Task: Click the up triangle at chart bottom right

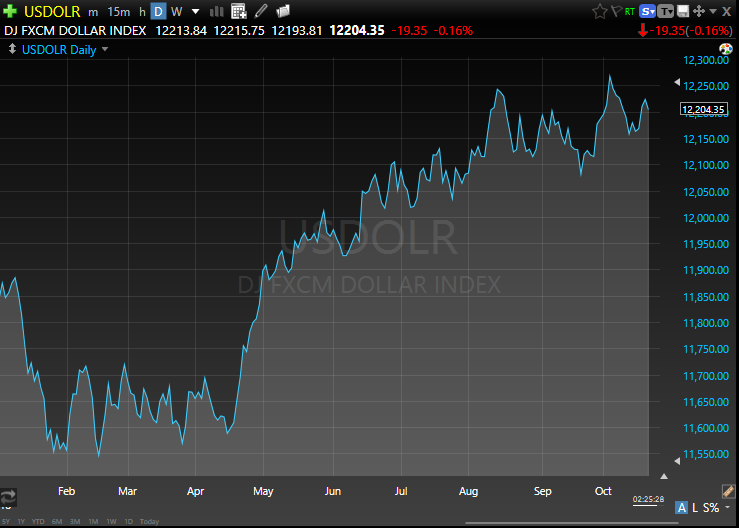Action: (x=664, y=477)
